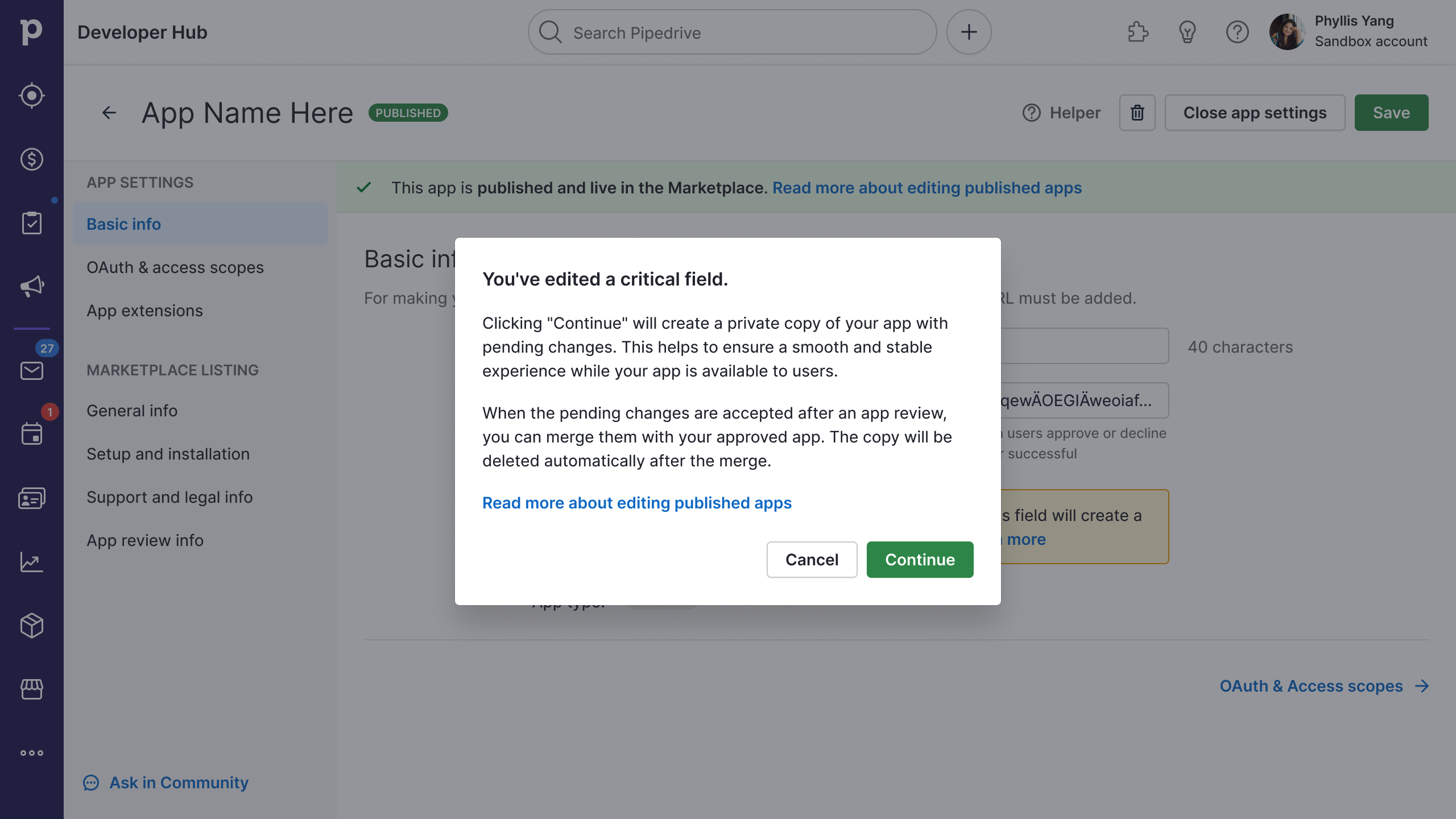Viewport: 1456px width, 819px height.
Task: Click the delete/trash icon for app
Action: (1137, 112)
